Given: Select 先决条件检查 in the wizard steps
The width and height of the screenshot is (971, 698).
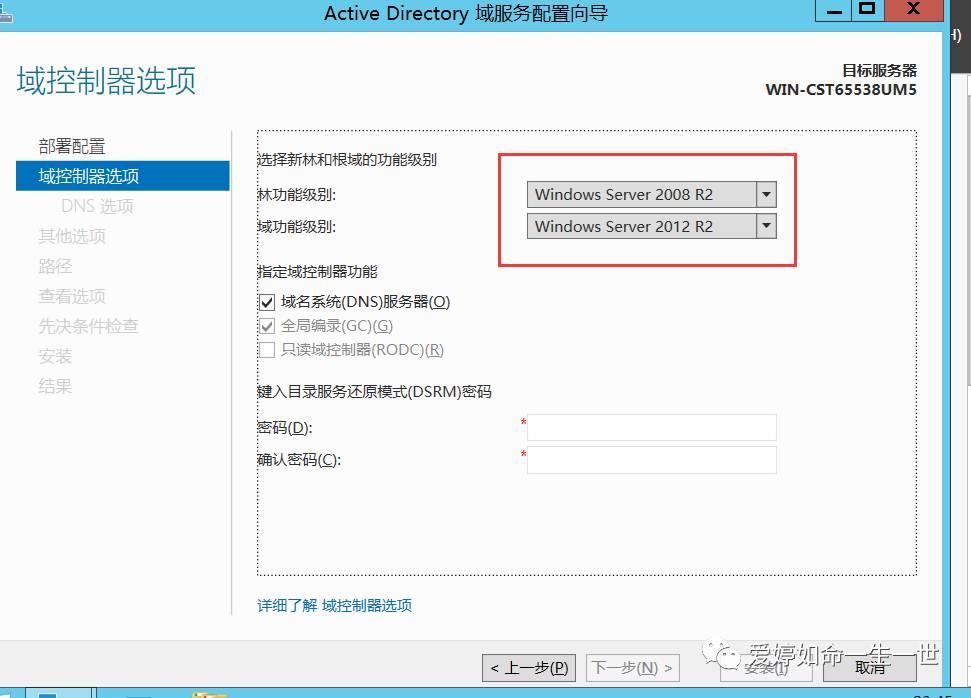Looking at the screenshot, I should click(x=89, y=326).
